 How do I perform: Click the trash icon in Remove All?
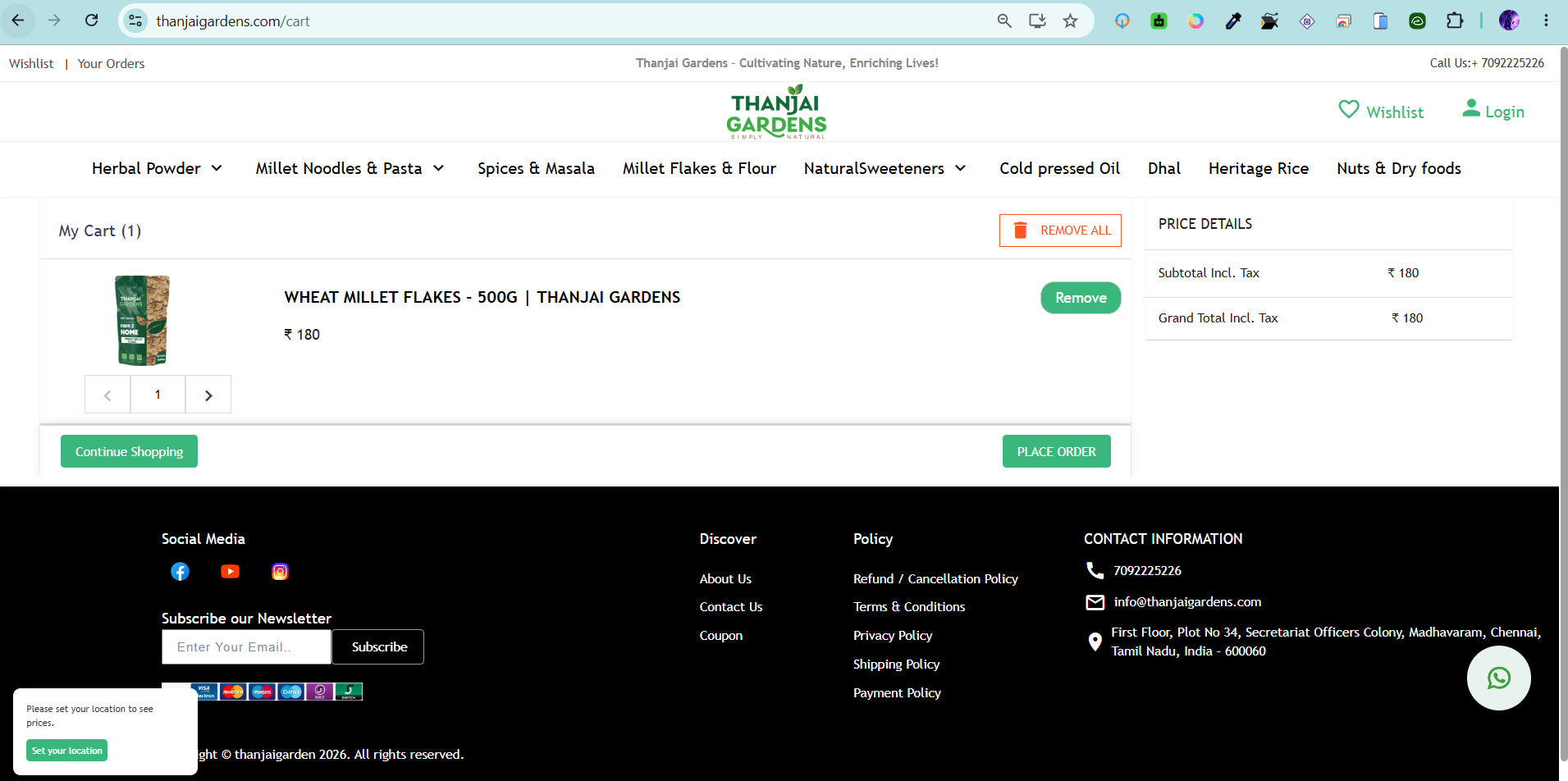click(x=1020, y=231)
